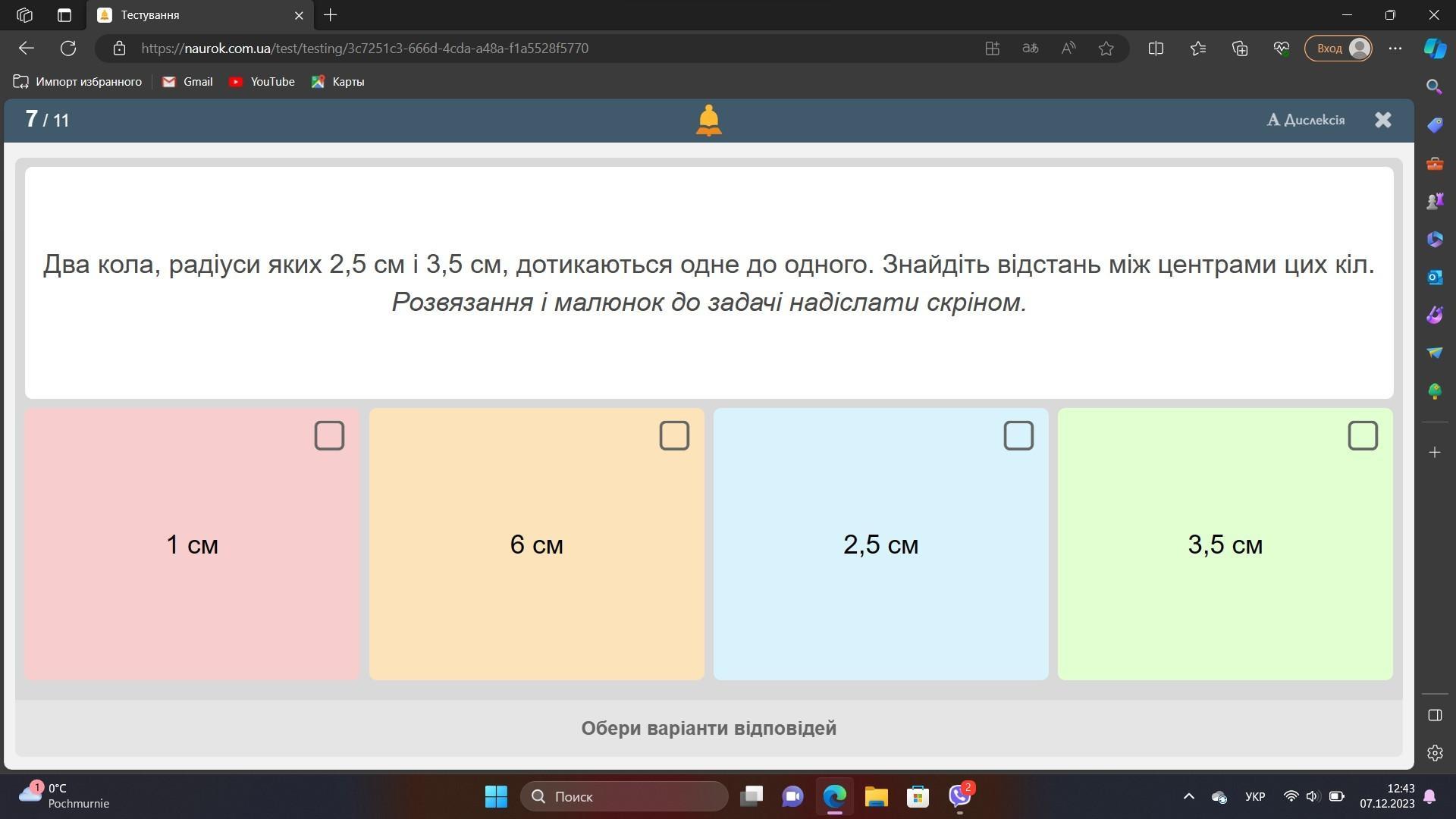Open Browser essentials heart icon

point(1282,49)
